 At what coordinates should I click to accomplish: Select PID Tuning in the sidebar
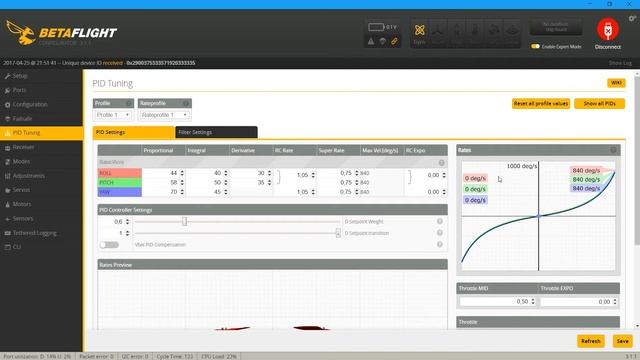pos(41,133)
